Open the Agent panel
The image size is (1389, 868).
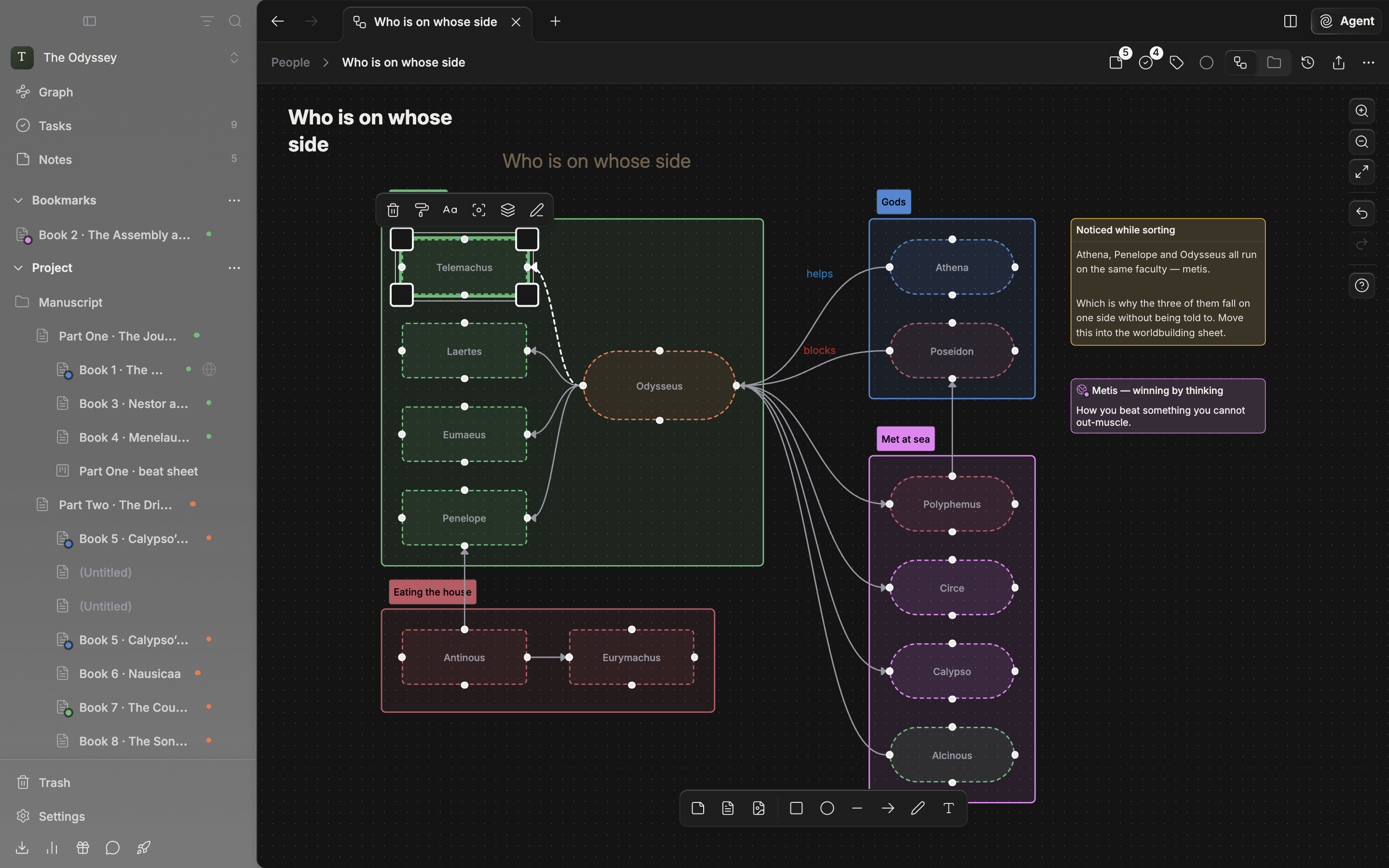pyautogui.click(x=1347, y=21)
